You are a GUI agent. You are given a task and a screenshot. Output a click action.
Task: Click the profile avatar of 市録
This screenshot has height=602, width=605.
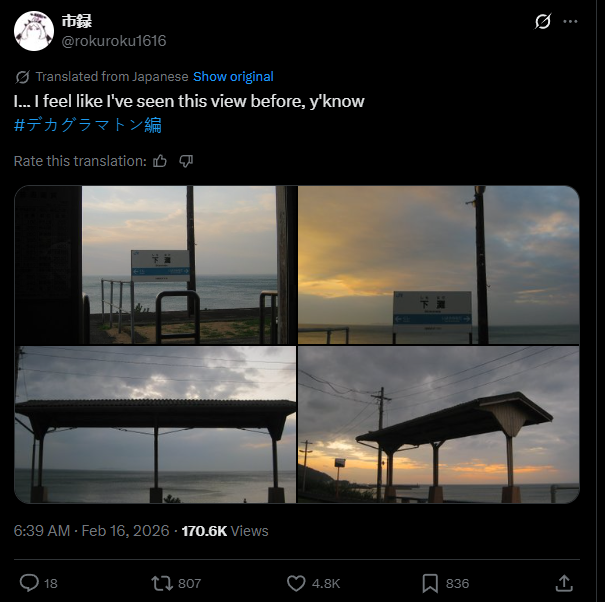(x=33, y=31)
